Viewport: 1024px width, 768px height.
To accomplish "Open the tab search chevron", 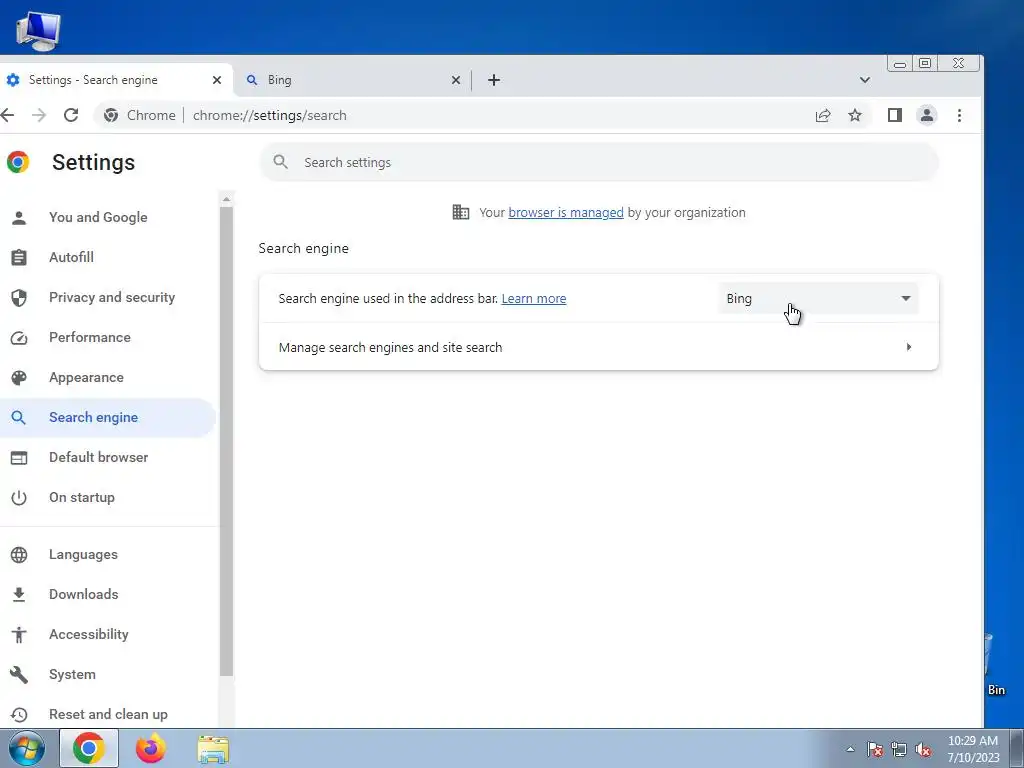I will point(865,80).
